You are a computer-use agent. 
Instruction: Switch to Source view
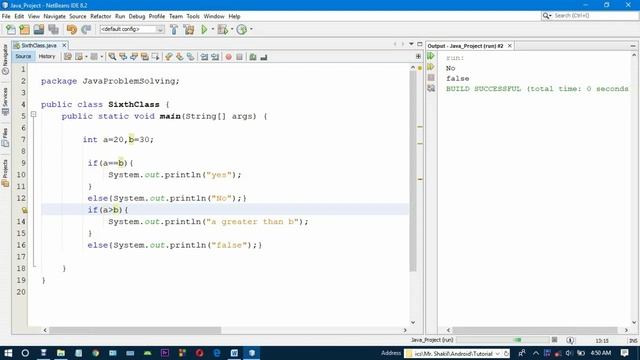23,57
